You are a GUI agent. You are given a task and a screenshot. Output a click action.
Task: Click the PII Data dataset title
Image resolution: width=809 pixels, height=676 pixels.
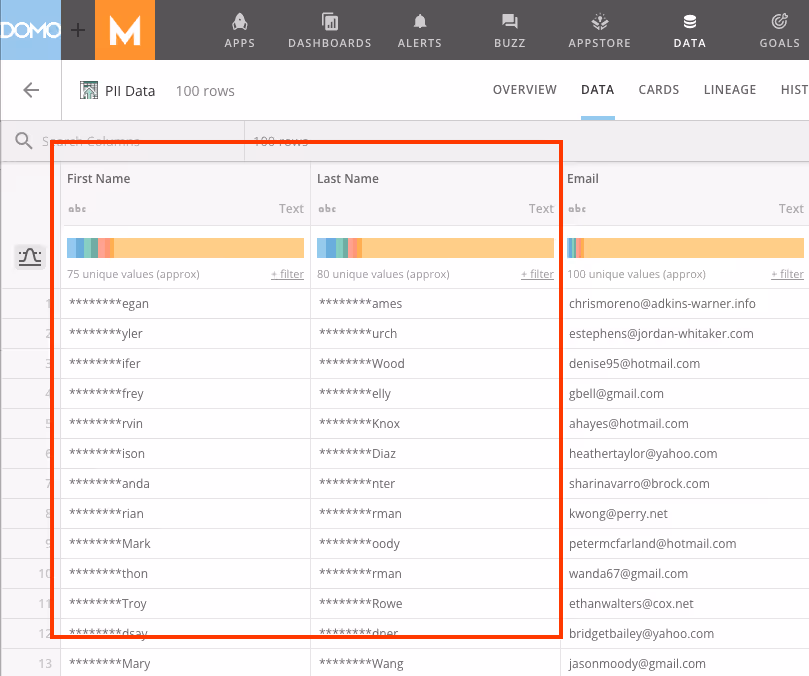click(130, 91)
